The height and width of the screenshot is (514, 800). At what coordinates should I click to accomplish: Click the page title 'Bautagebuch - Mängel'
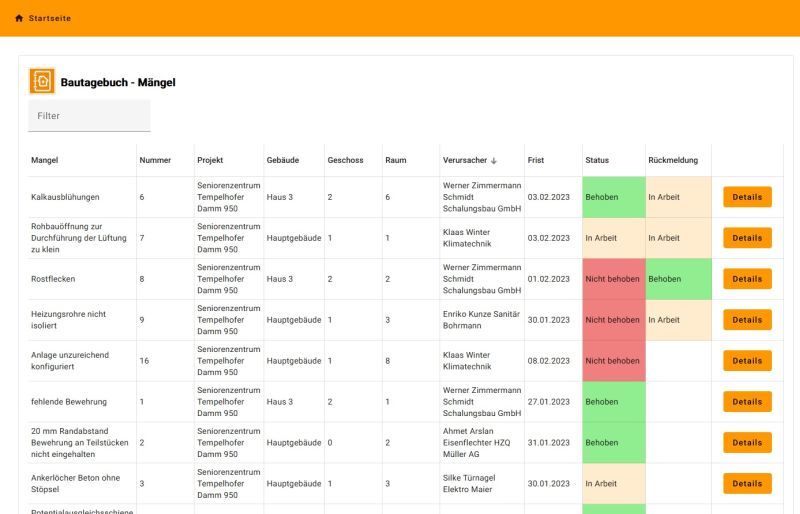tap(118, 82)
